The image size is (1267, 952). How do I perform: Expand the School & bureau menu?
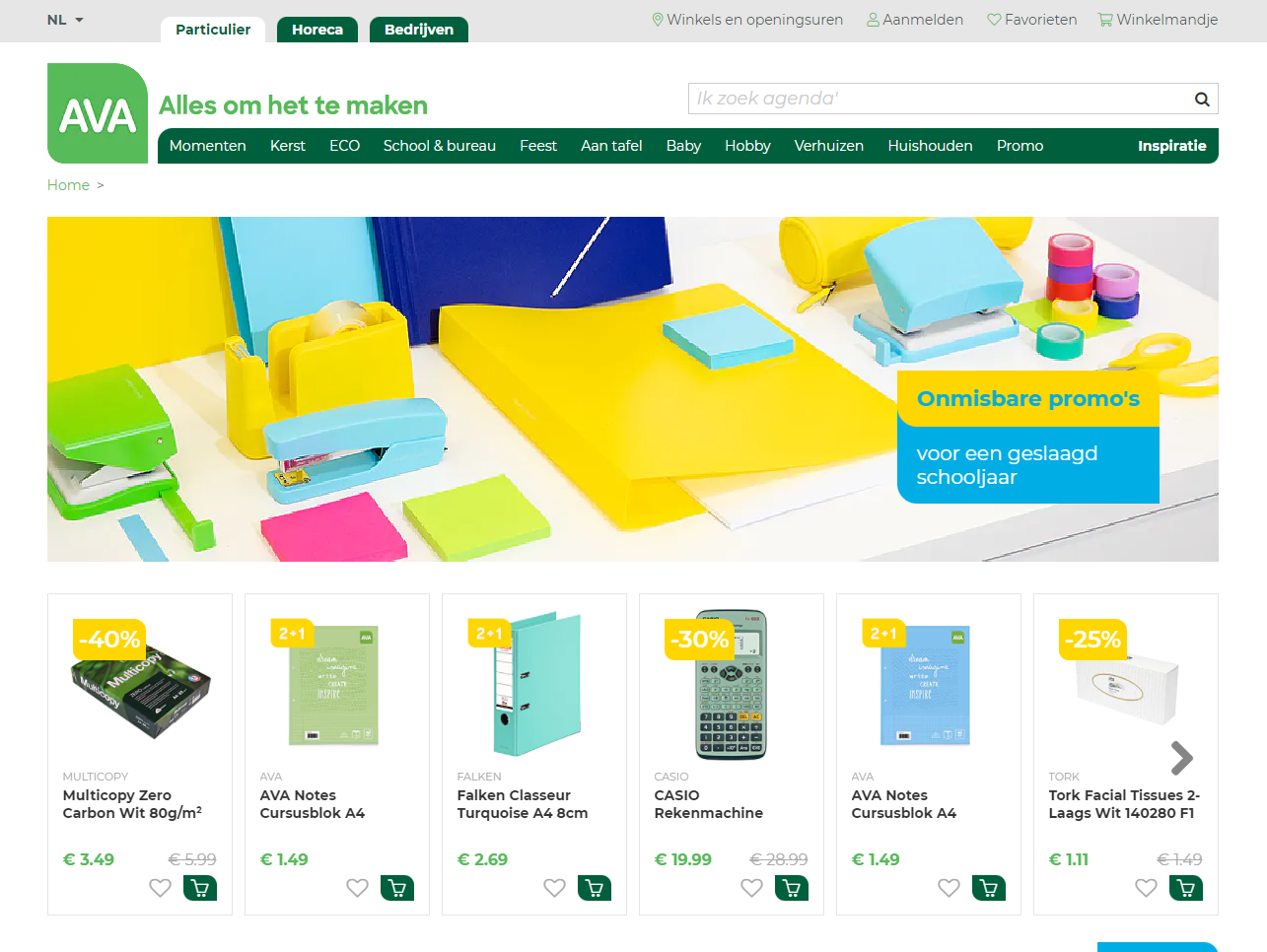pyautogui.click(x=440, y=146)
